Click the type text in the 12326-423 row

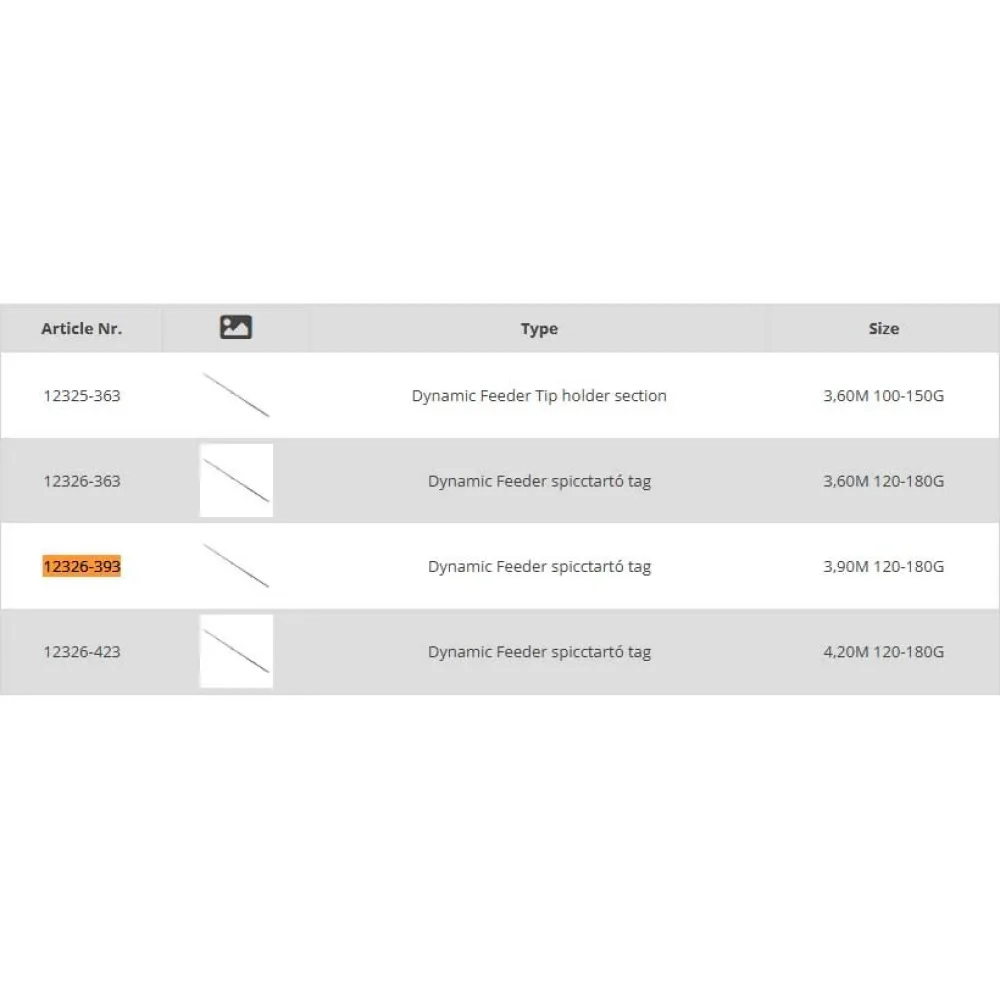(539, 652)
